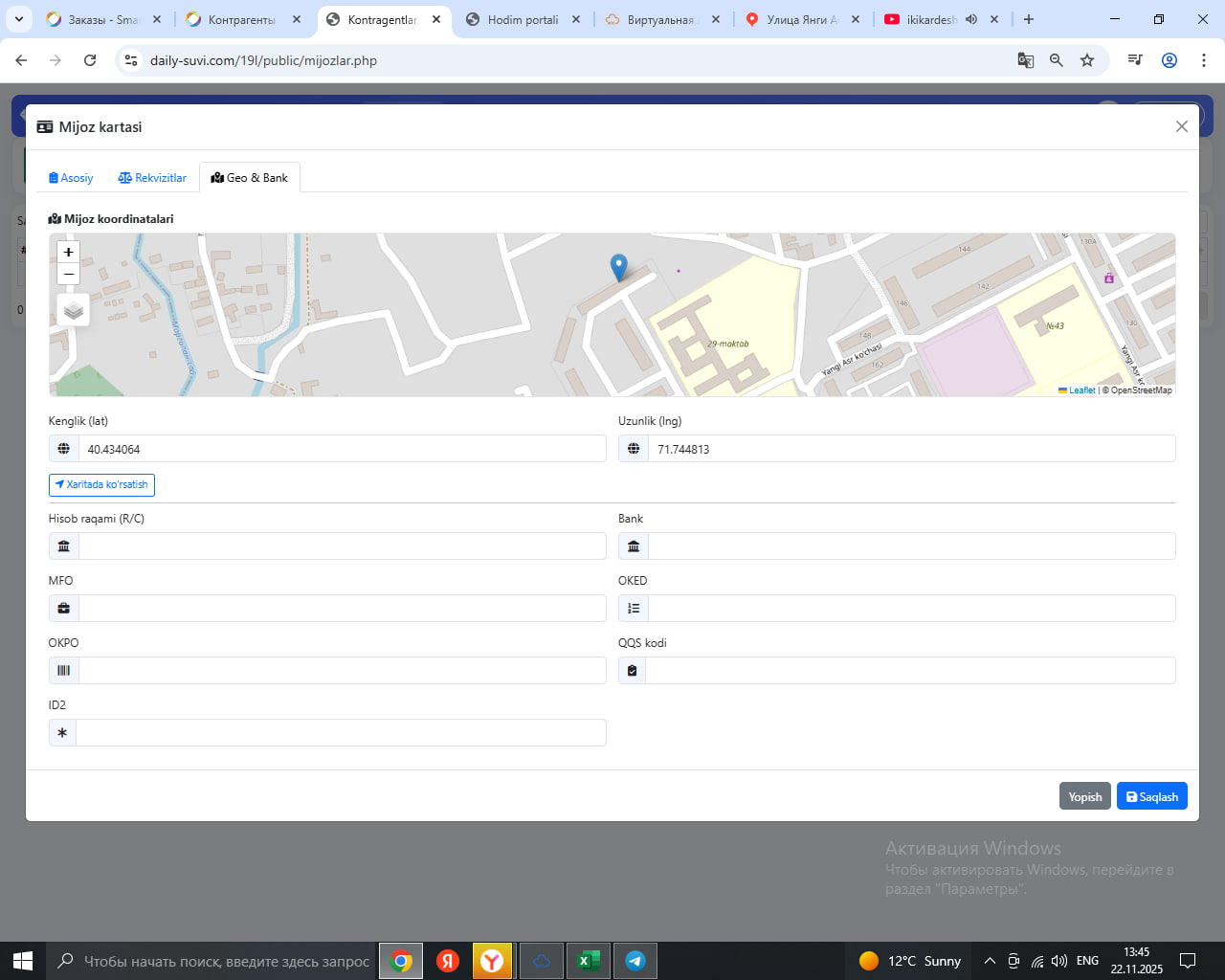
Task: Zoom out on the map
Action: tap(68, 275)
